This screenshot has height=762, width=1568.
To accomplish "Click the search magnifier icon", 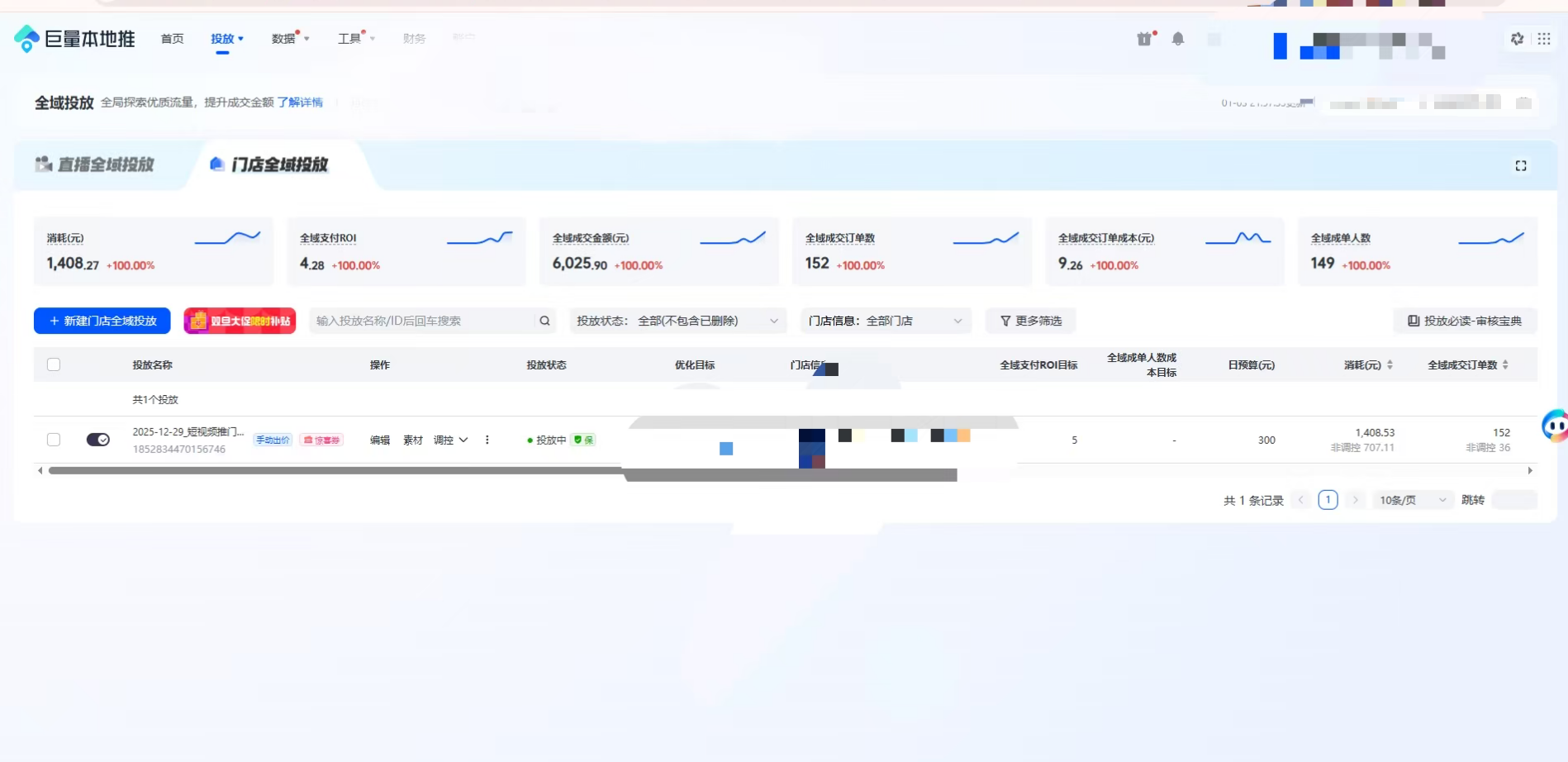I will click(544, 321).
